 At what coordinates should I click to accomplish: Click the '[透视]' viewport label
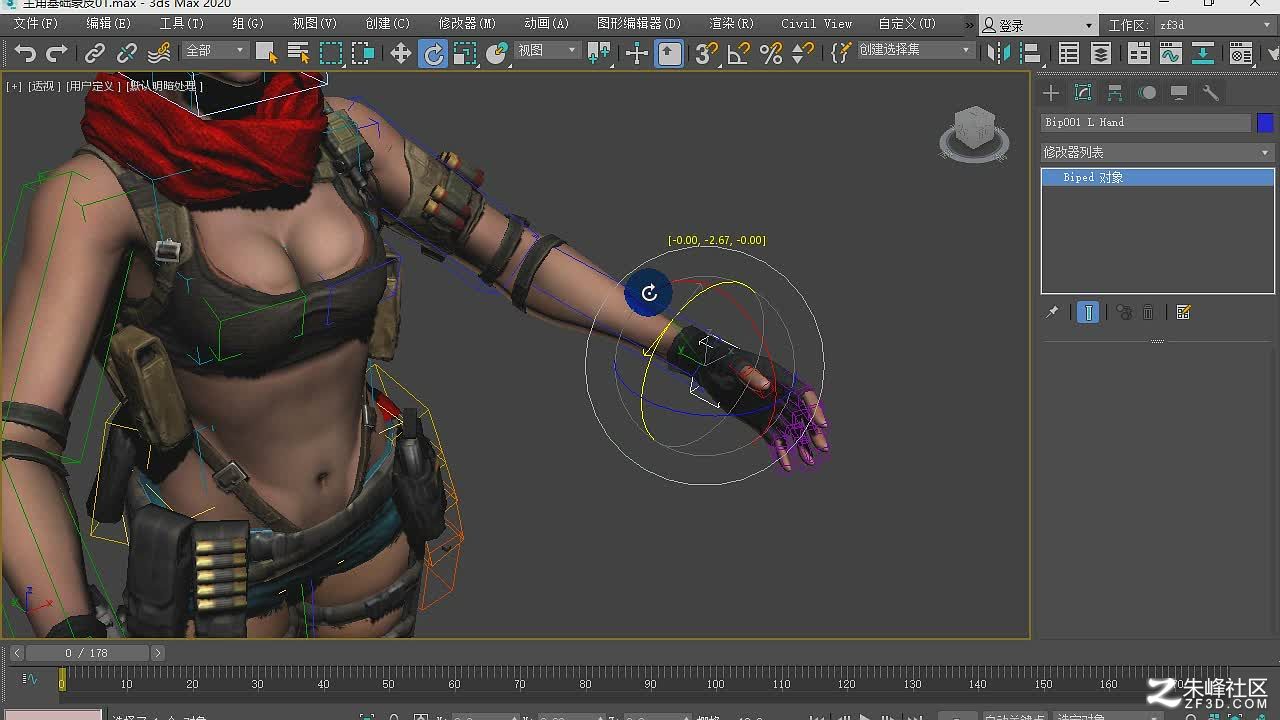[43, 86]
